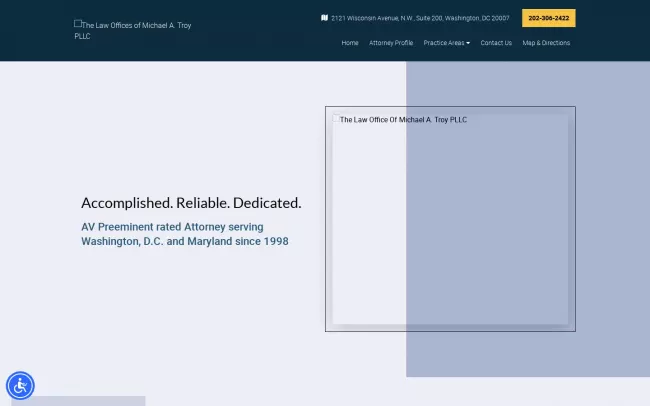Viewport: 650px width, 406px height.
Task: Click the map icon beside the address
Action: coord(324,18)
